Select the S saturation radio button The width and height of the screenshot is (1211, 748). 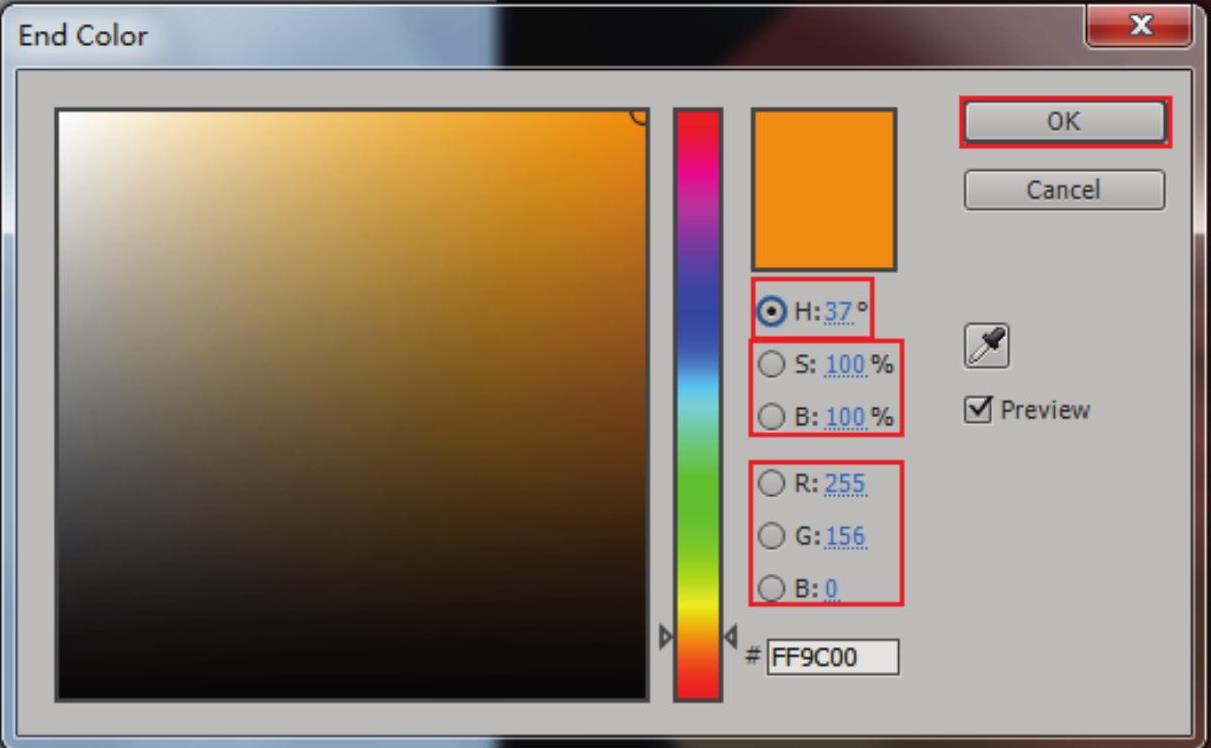pos(771,365)
